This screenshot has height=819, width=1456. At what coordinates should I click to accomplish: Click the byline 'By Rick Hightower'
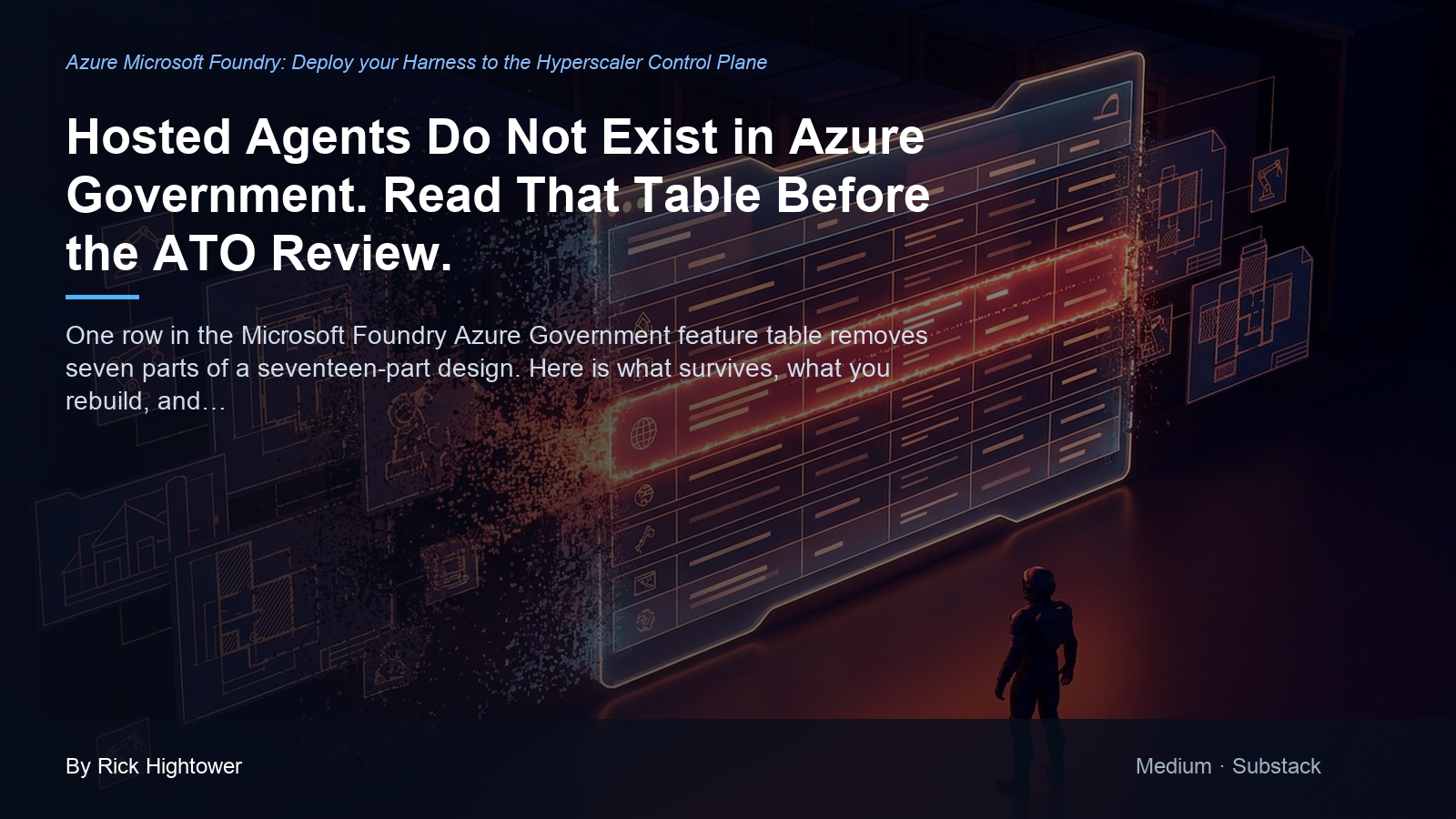click(154, 766)
